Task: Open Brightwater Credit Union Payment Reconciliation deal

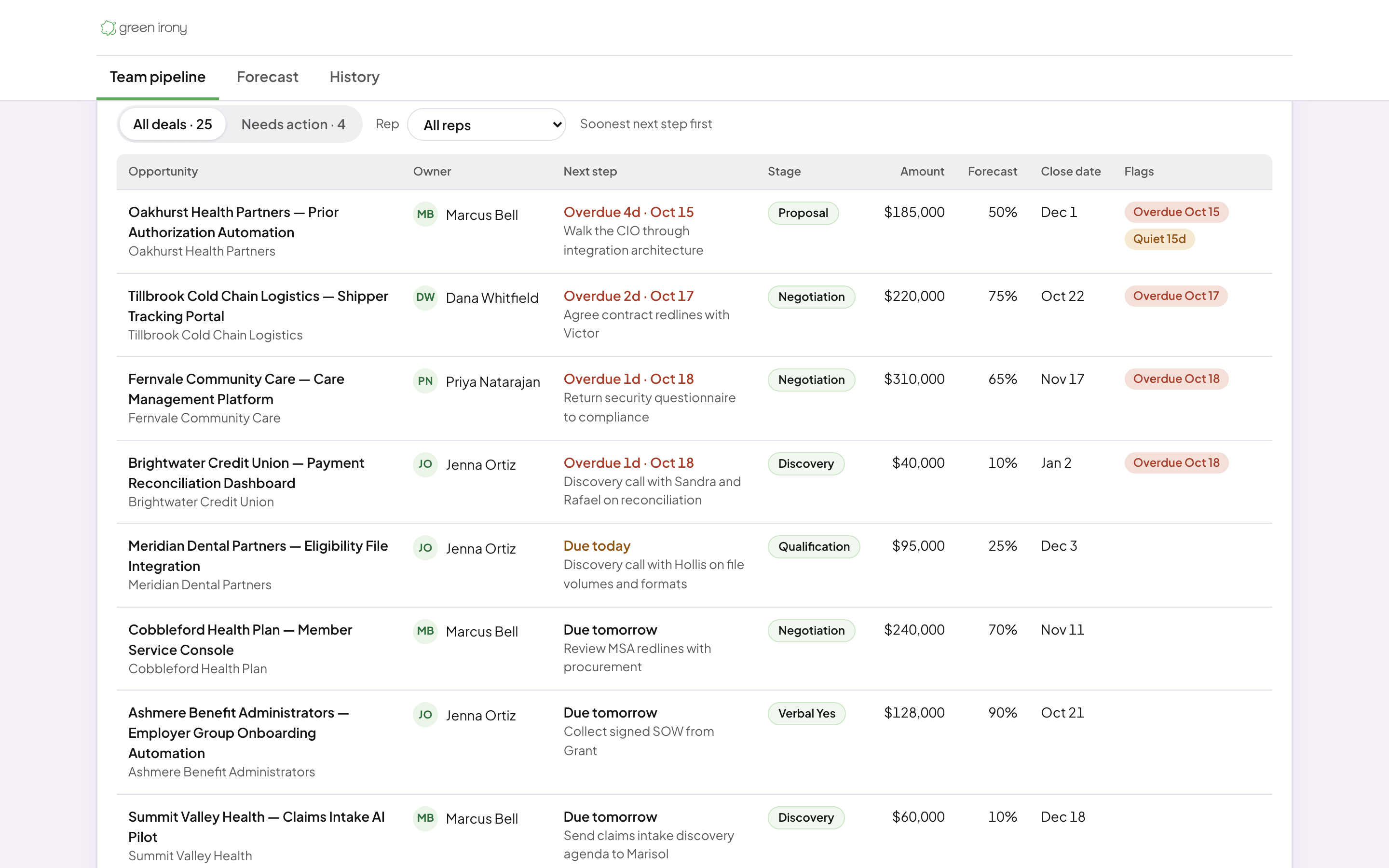Action: point(245,473)
